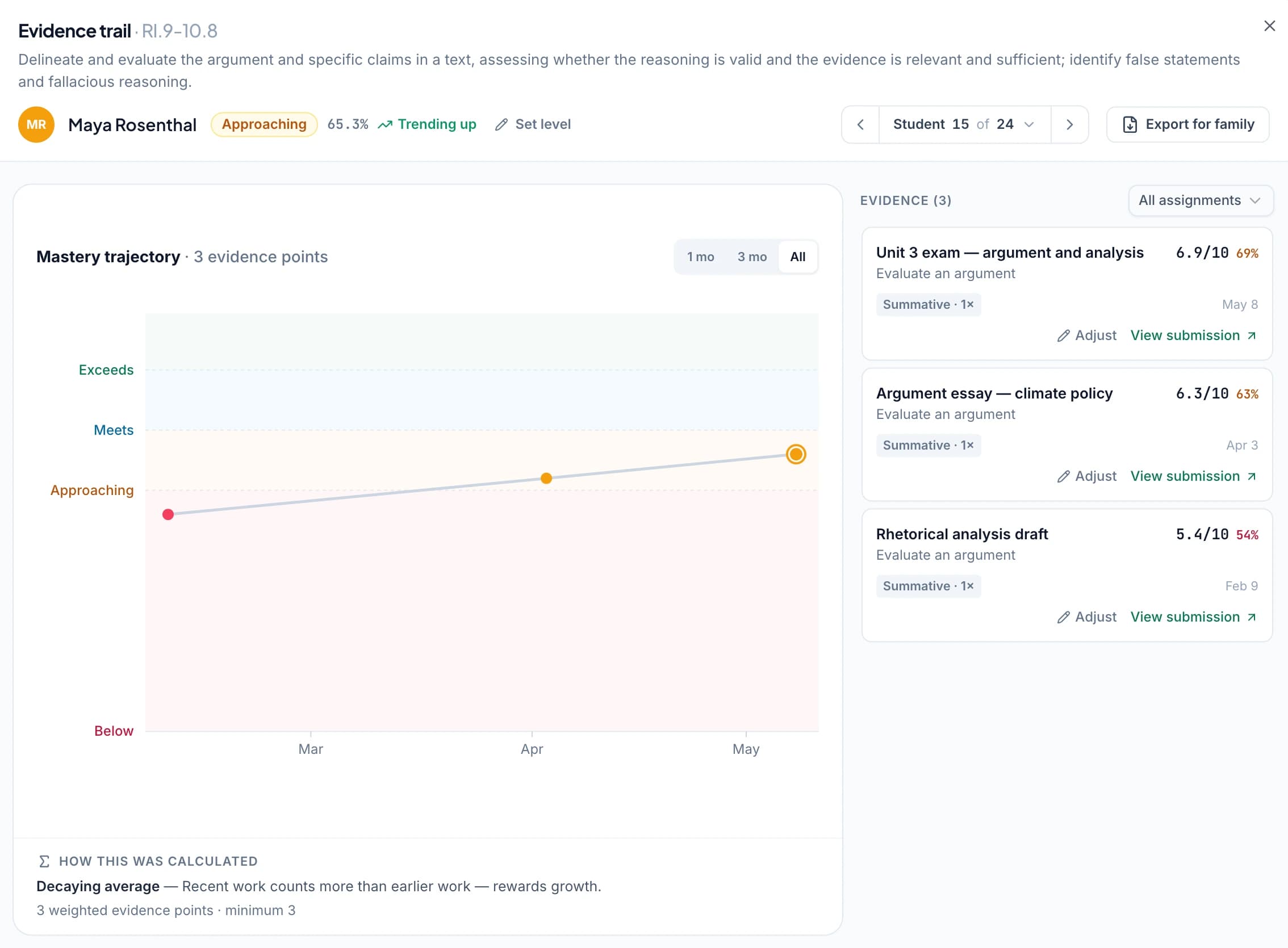Click the Summative · 1× tag on Unit 3 exam
Viewport: 1288px width, 948px height.
point(928,305)
